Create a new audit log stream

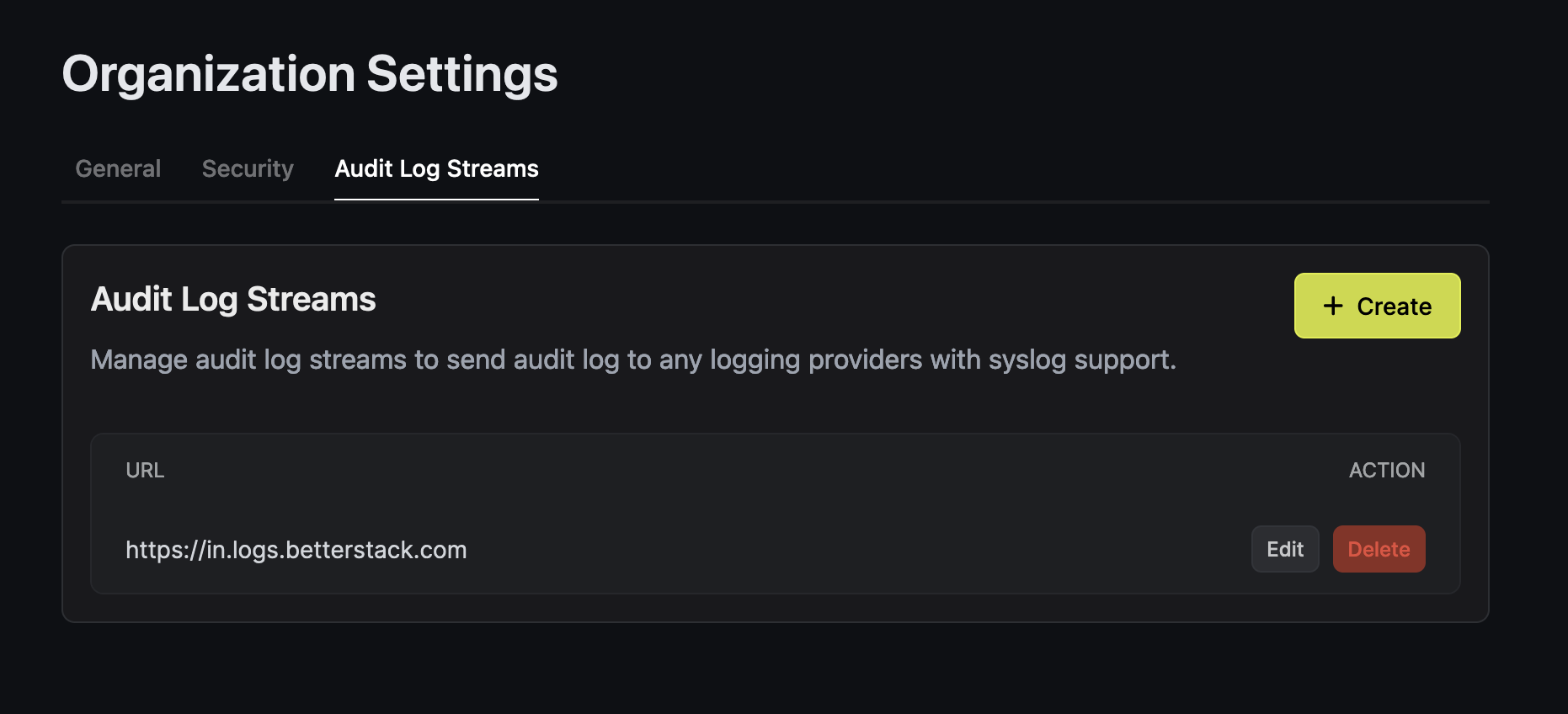(1377, 306)
